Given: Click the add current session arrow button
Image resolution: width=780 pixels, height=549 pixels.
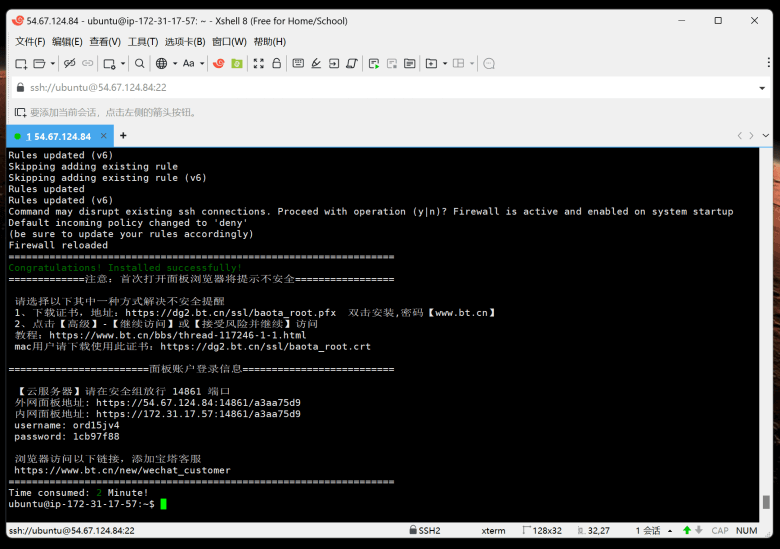Looking at the screenshot, I should (x=20, y=112).
